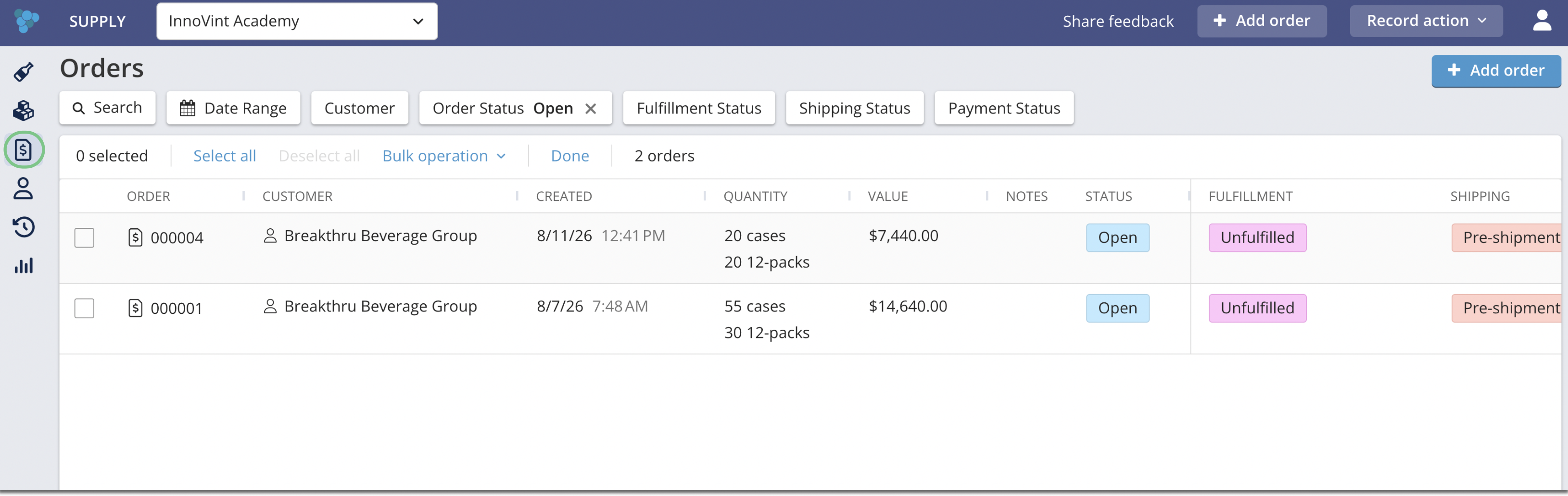Viewport: 1568px width, 496px height.
Task: Open the history clock sidebar icon
Action: coord(24,227)
